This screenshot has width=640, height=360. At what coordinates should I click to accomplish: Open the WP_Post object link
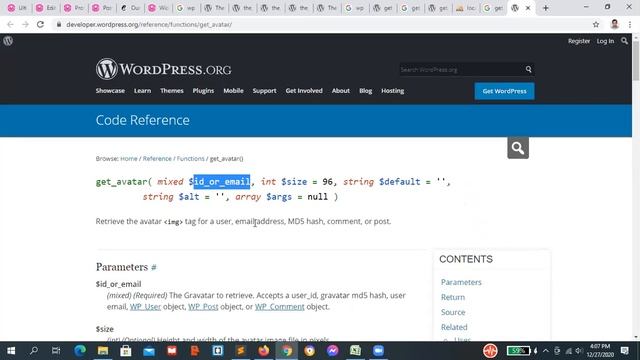pyautogui.click(x=203, y=307)
